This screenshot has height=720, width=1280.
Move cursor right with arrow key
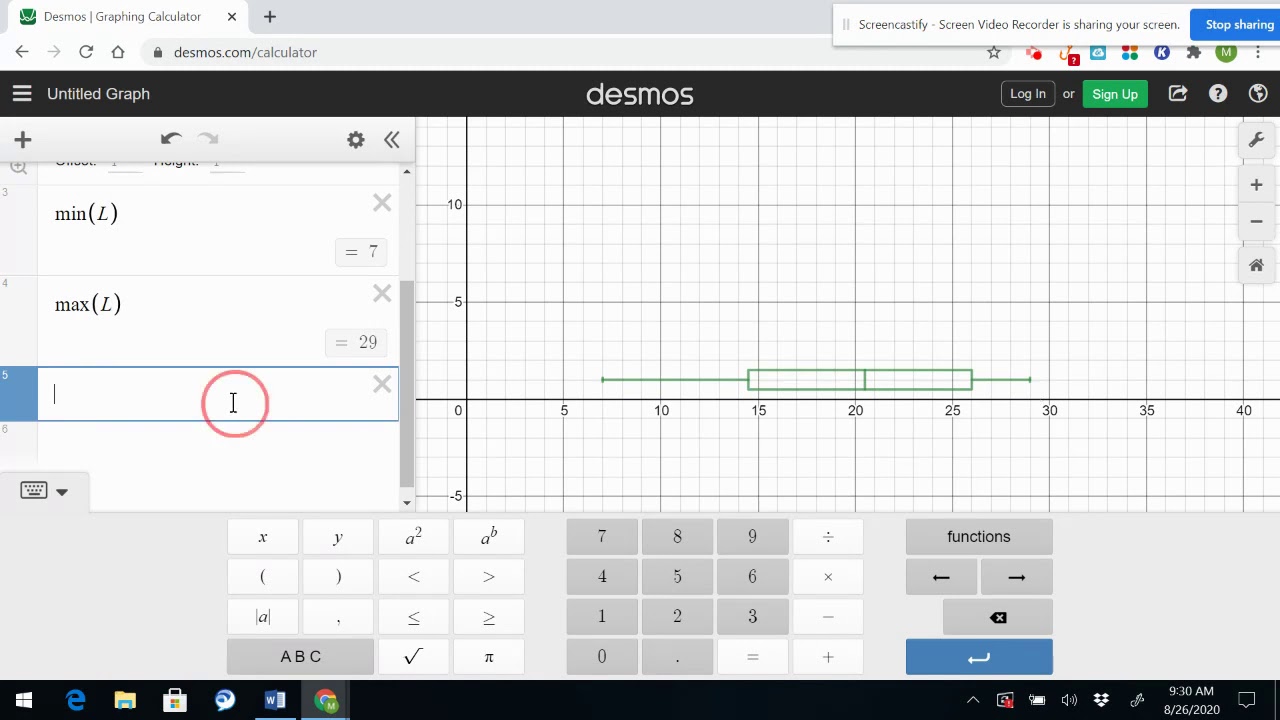(1017, 577)
